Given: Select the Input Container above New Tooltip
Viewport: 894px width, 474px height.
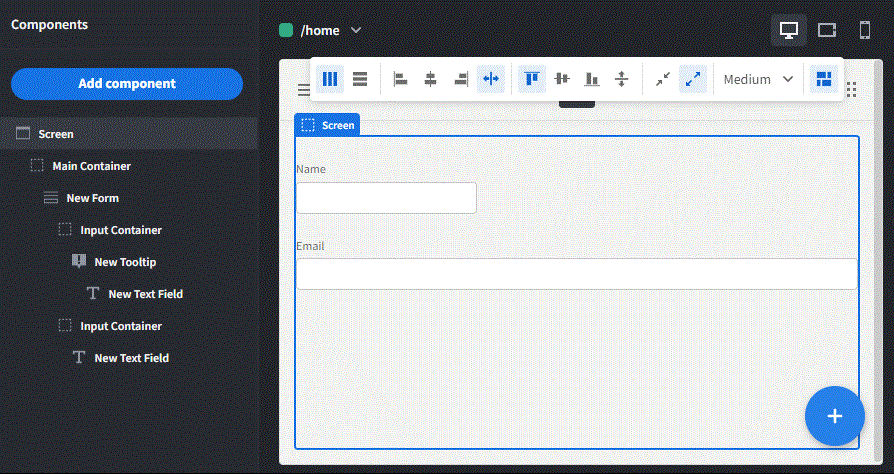Looking at the screenshot, I should point(129,230).
